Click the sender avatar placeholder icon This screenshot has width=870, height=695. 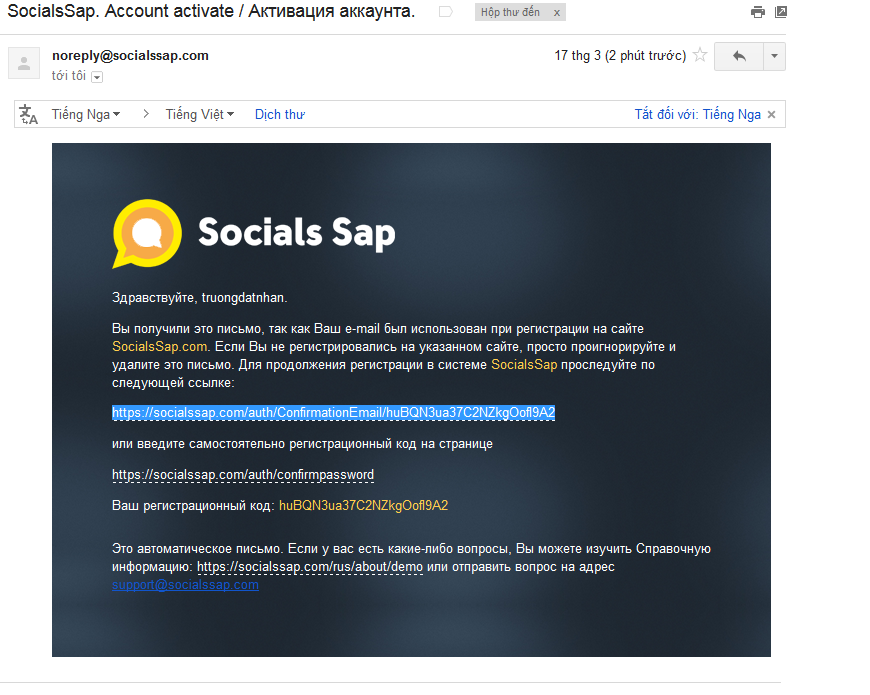coord(24,63)
